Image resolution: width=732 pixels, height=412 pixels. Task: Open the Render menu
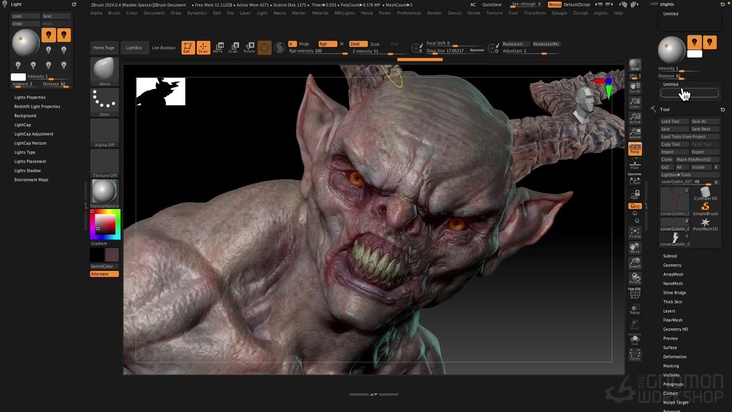pyautogui.click(x=433, y=13)
